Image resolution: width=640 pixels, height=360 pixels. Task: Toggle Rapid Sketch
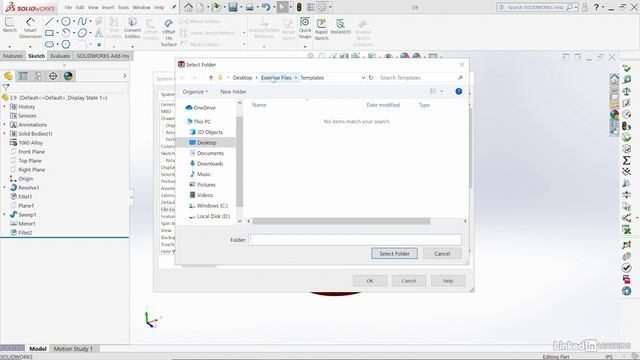point(321,29)
